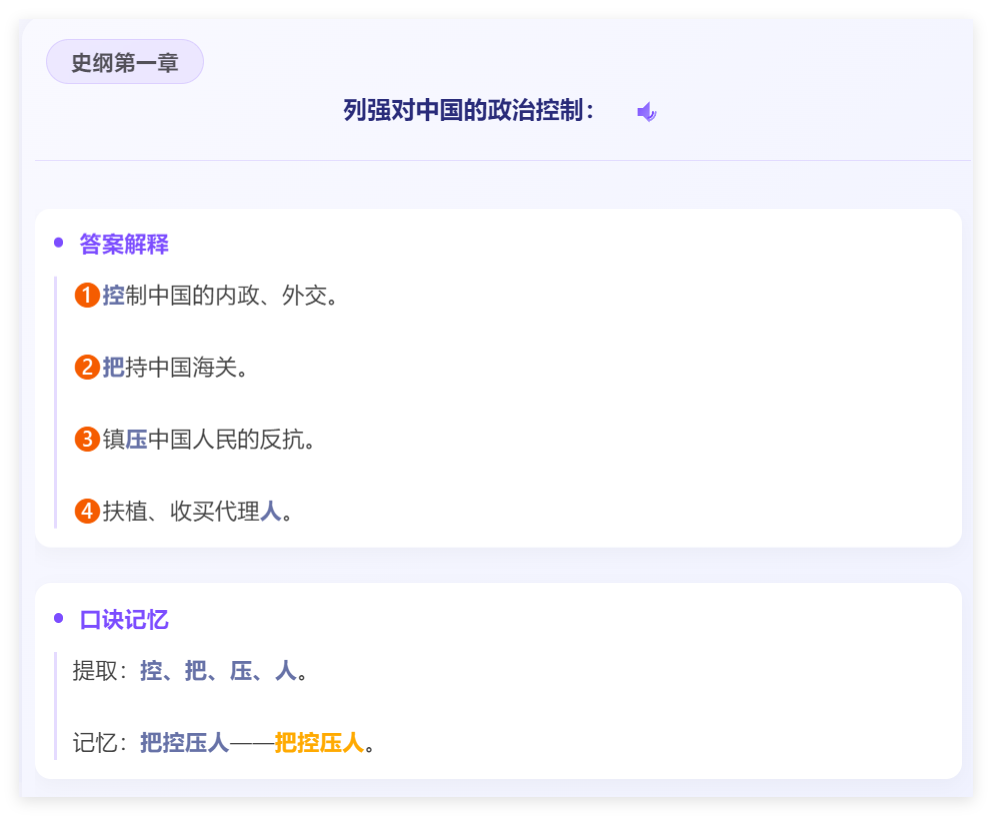The height and width of the screenshot is (816, 992).
Task: Click the orange number 4 badge
Action: pyautogui.click(x=87, y=511)
